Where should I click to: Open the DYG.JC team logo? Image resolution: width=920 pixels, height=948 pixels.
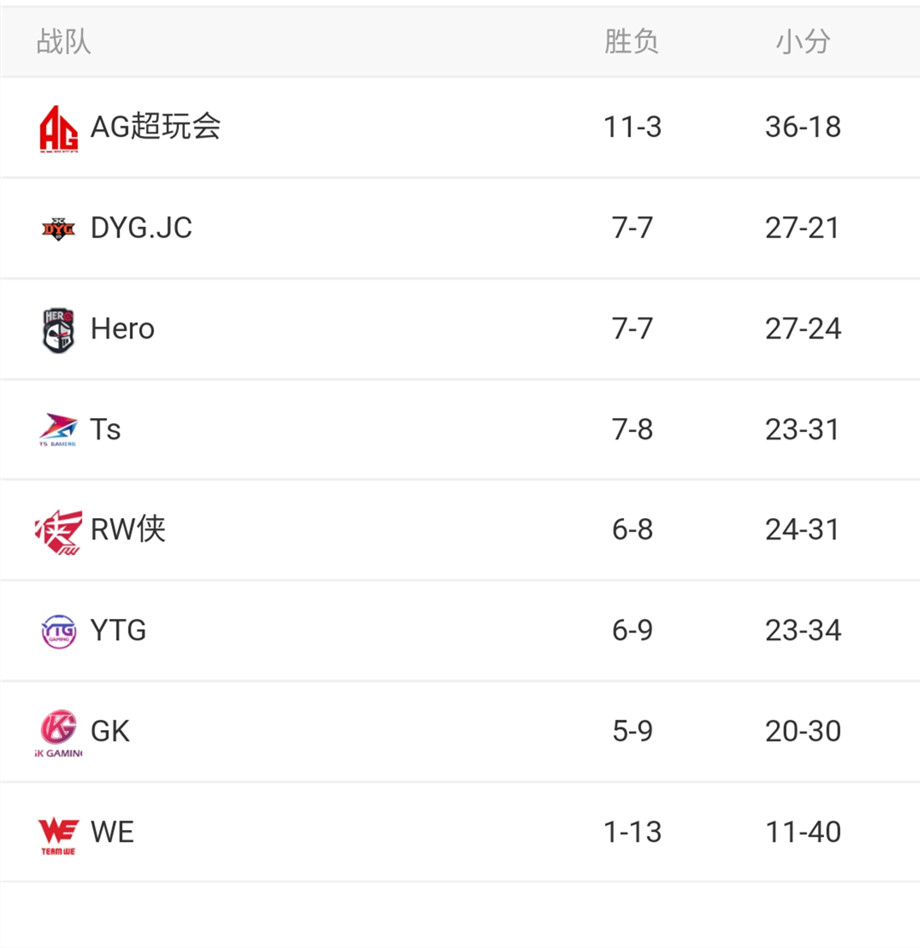(59, 229)
